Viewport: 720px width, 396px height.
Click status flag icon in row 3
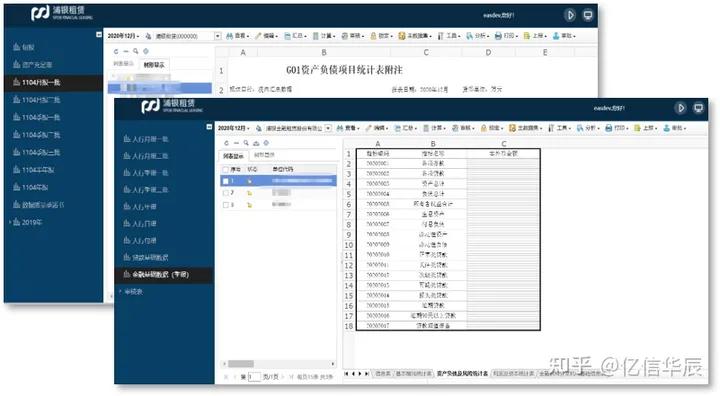249,205
